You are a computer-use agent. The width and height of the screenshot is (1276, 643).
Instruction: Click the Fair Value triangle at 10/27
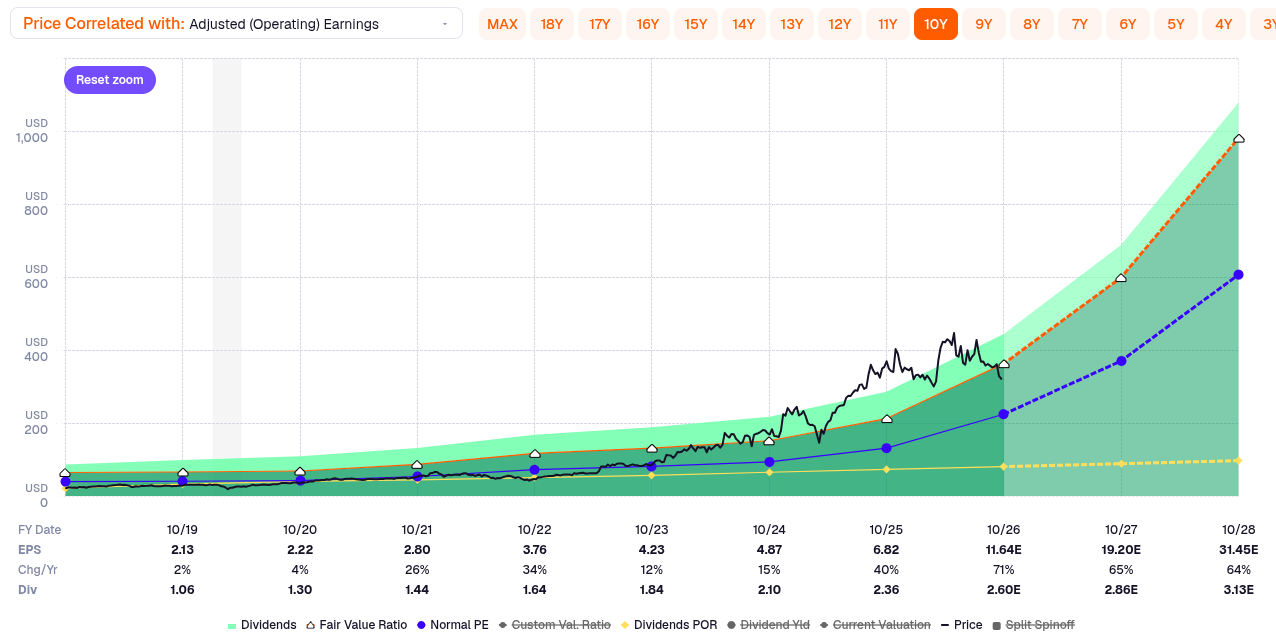click(x=1121, y=277)
